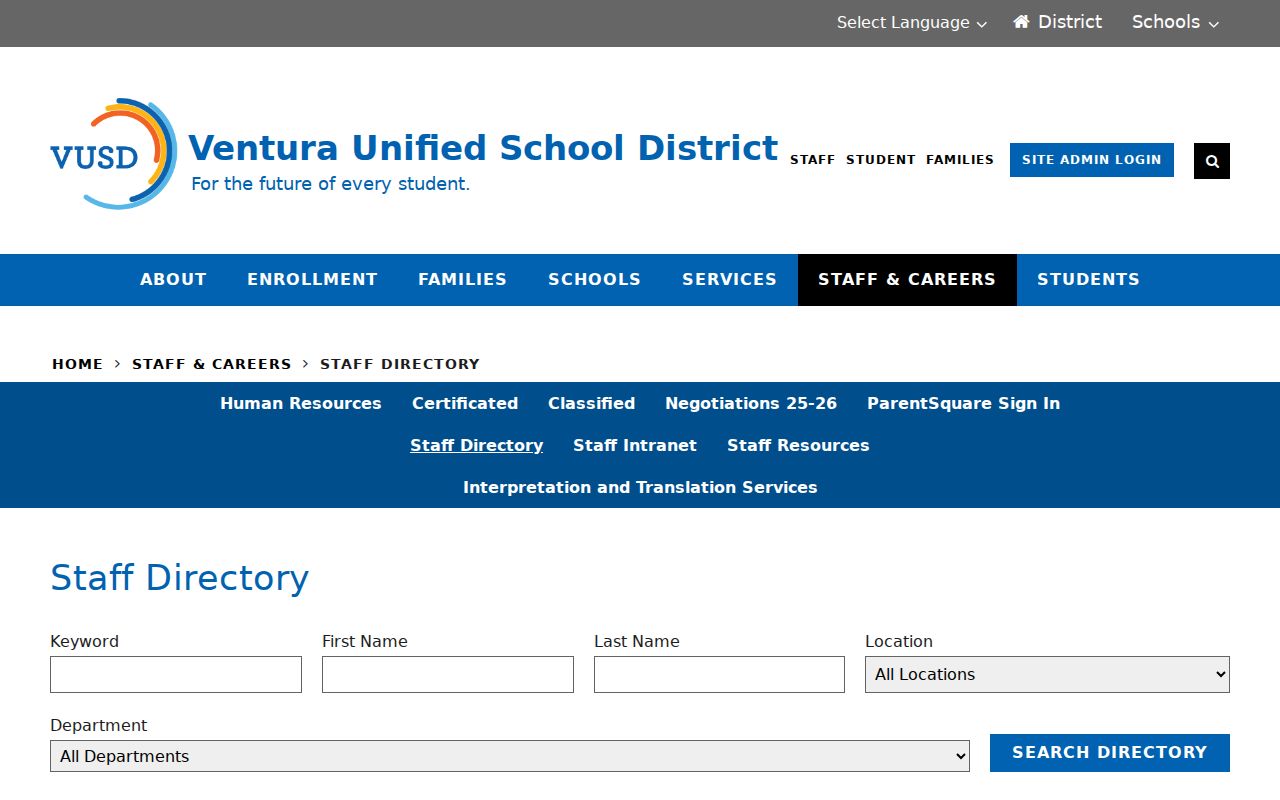Open the STUDENTS menu

pos(1088,280)
